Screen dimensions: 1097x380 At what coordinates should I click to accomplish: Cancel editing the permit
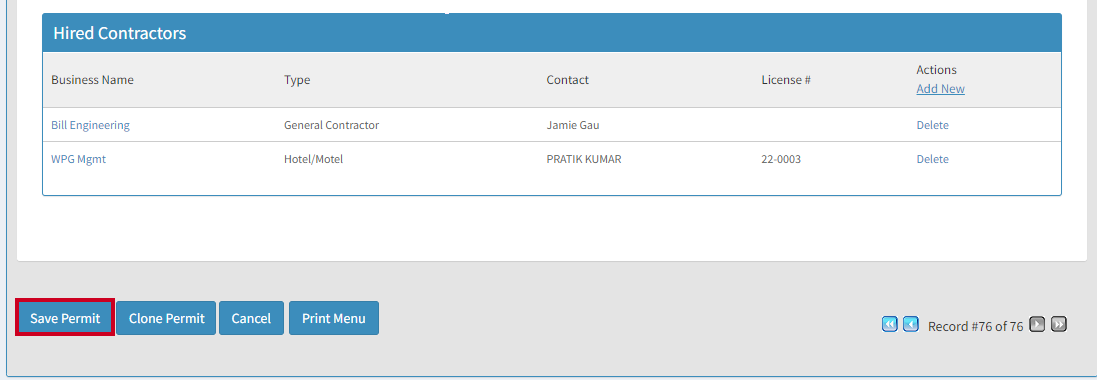coord(251,318)
